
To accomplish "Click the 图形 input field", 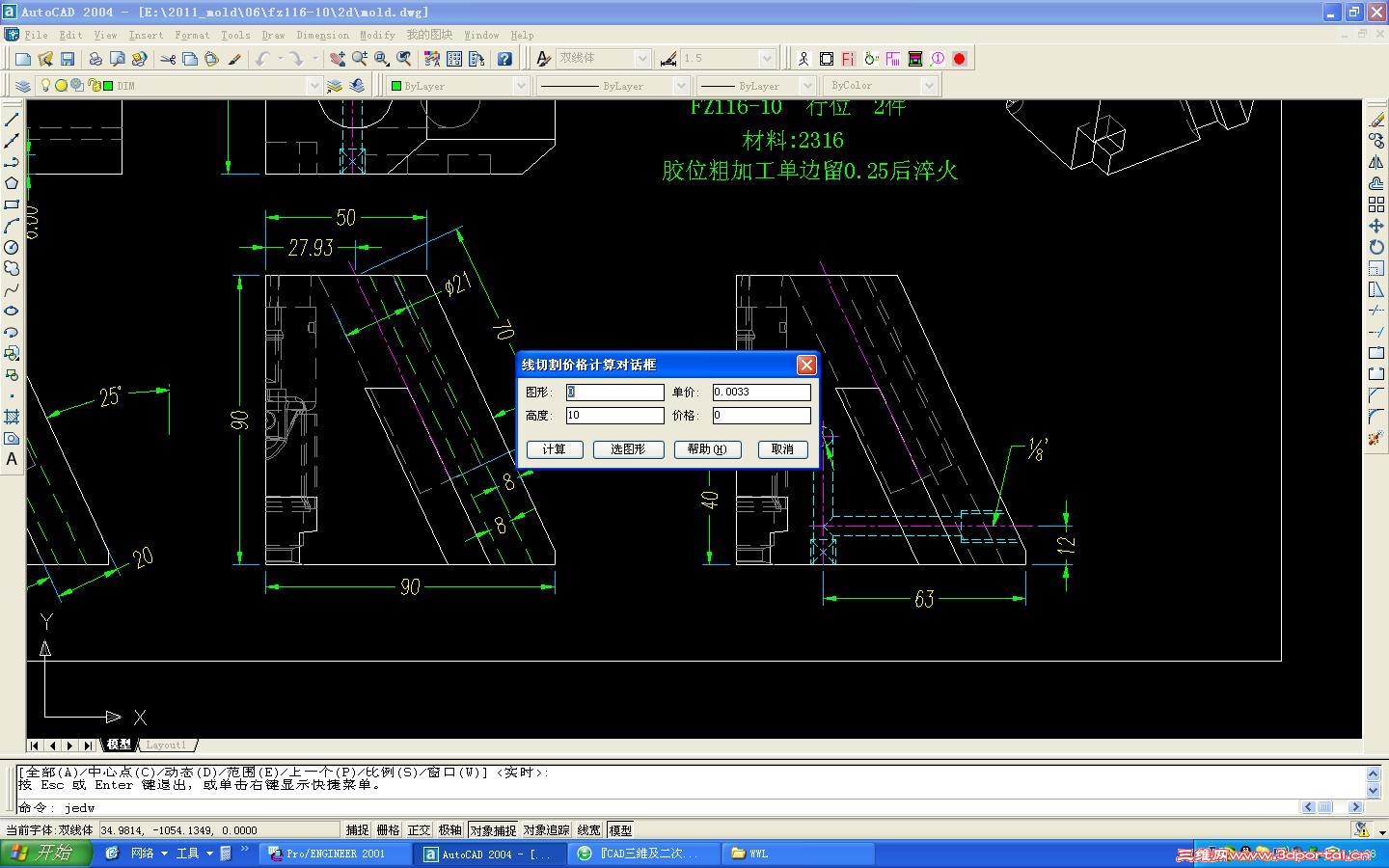I will (615, 393).
